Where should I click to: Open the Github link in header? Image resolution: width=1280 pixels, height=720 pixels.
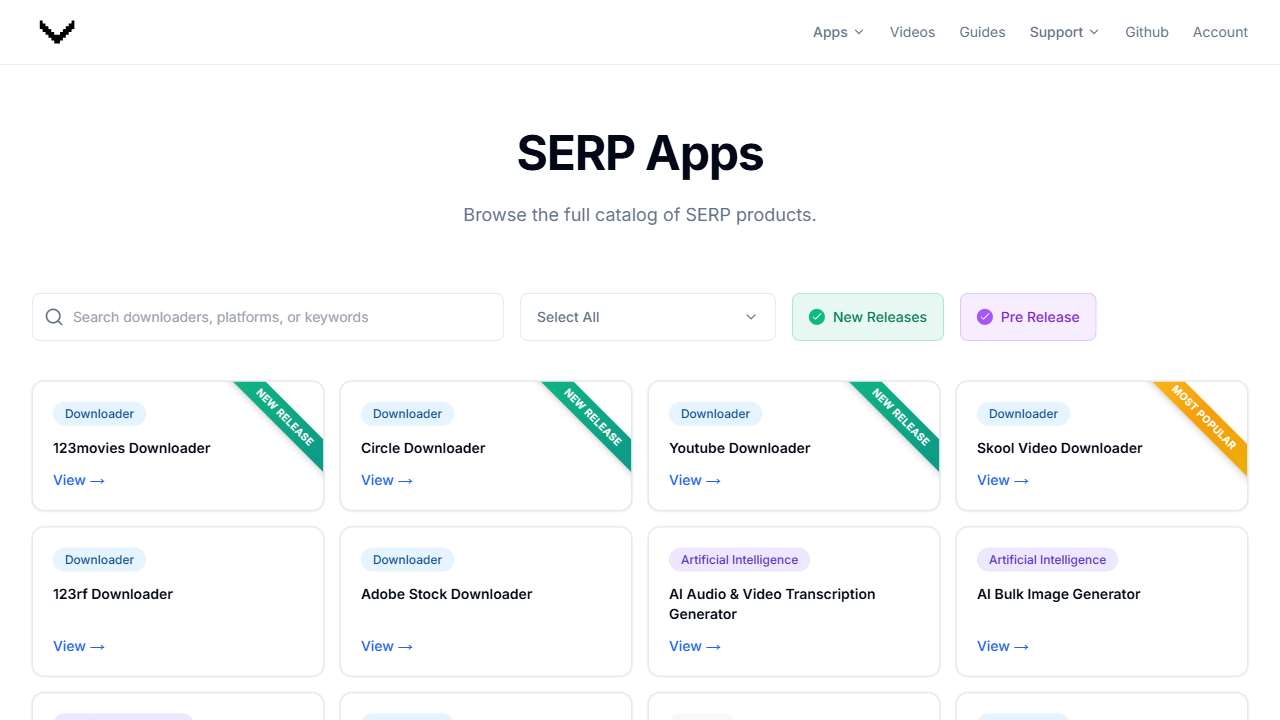[1146, 32]
